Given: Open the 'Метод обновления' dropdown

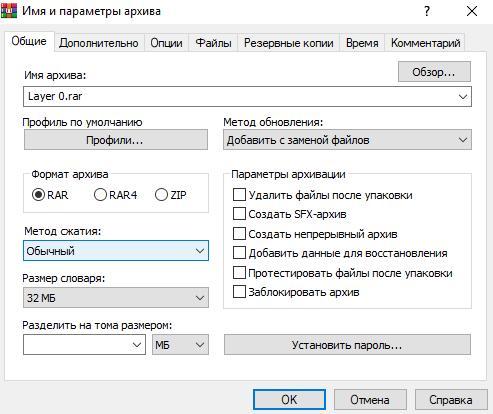Looking at the screenshot, I should point(347,140).
